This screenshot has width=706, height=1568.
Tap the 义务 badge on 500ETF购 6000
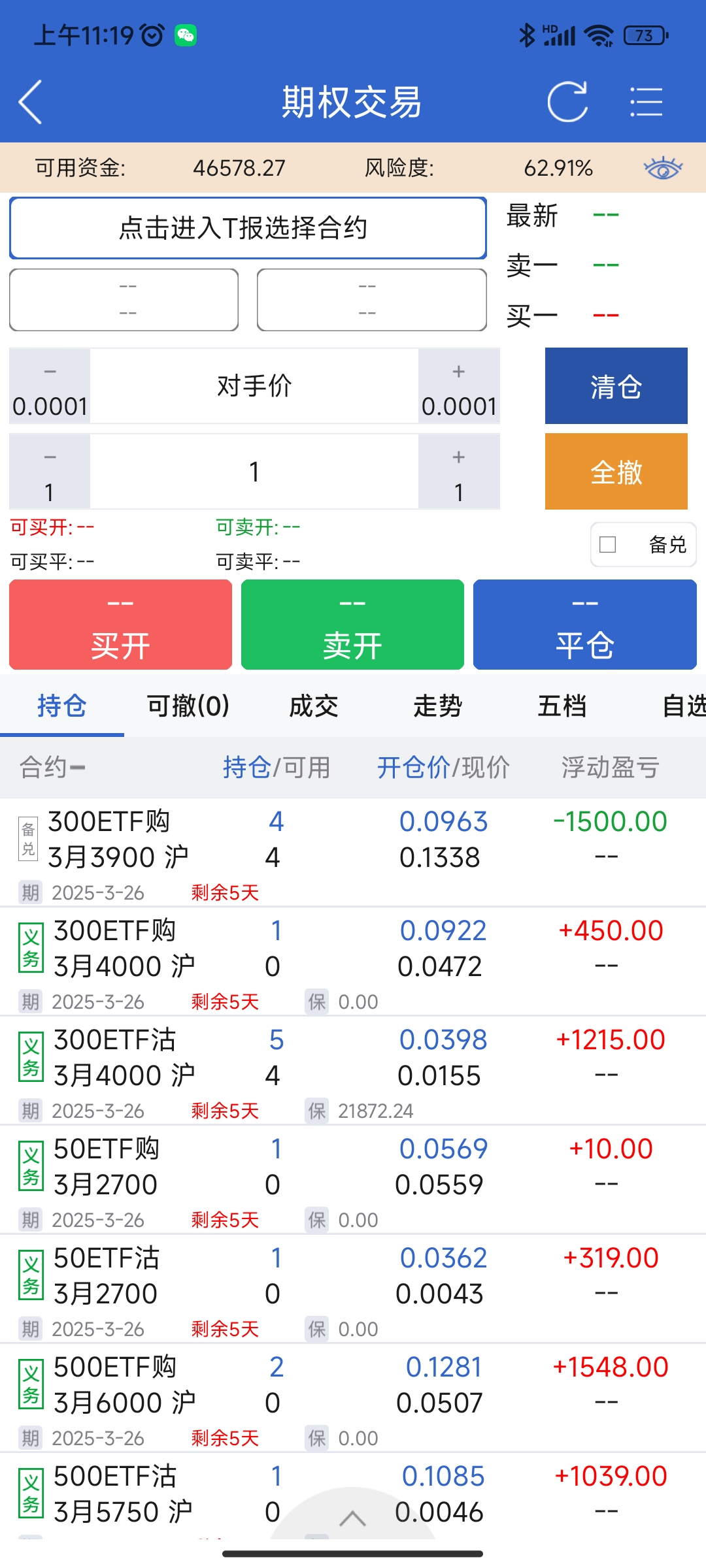click(31, 1384)
